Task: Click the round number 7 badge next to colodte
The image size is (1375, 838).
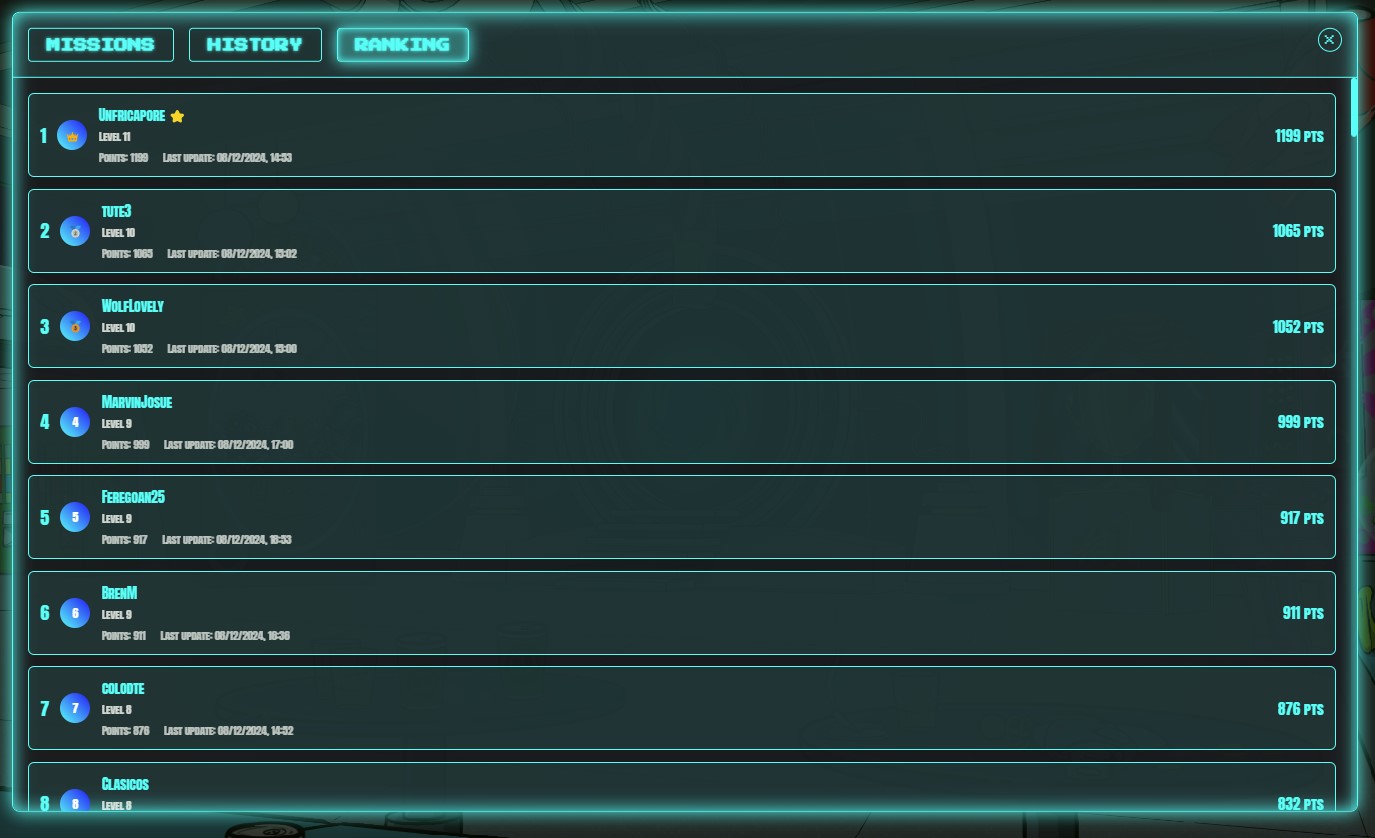Action: click(75, 708)
